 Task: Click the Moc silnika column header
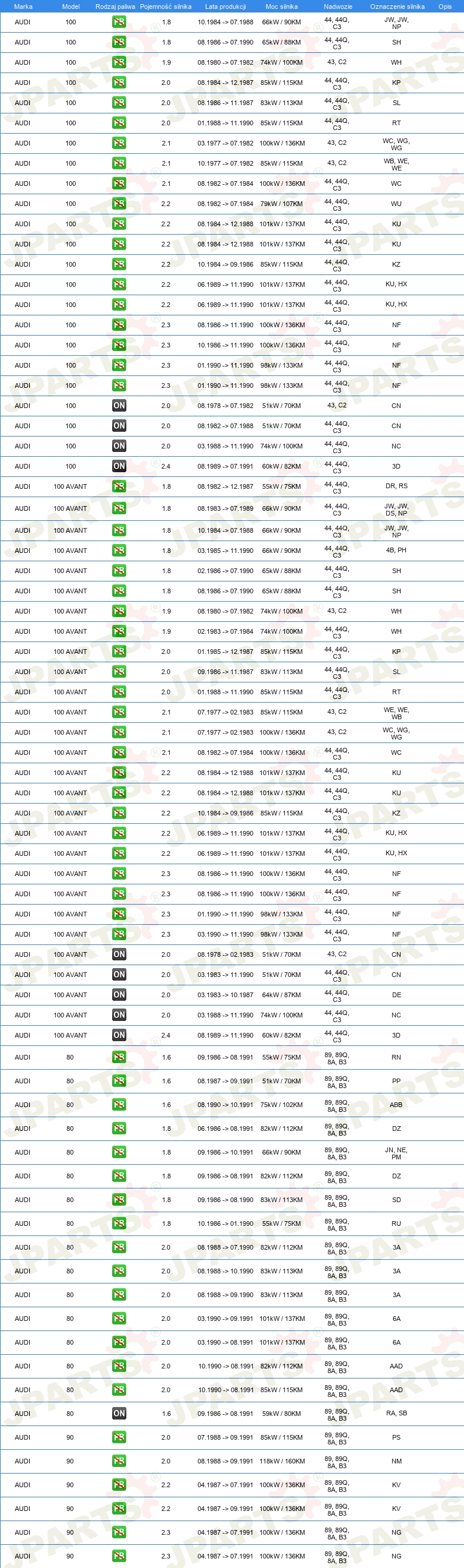point(282,7)
